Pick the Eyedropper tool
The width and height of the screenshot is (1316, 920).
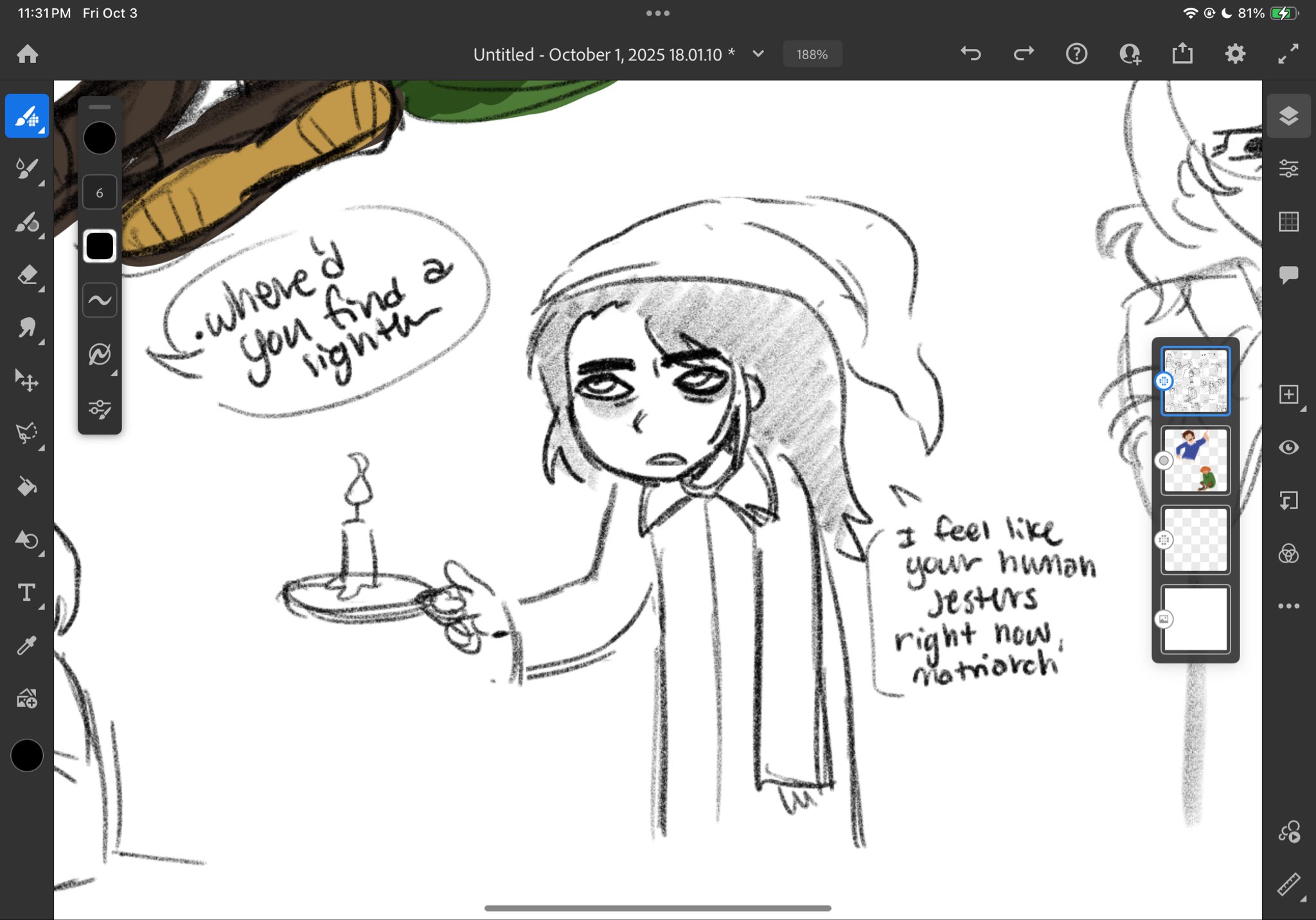(27, 645)
